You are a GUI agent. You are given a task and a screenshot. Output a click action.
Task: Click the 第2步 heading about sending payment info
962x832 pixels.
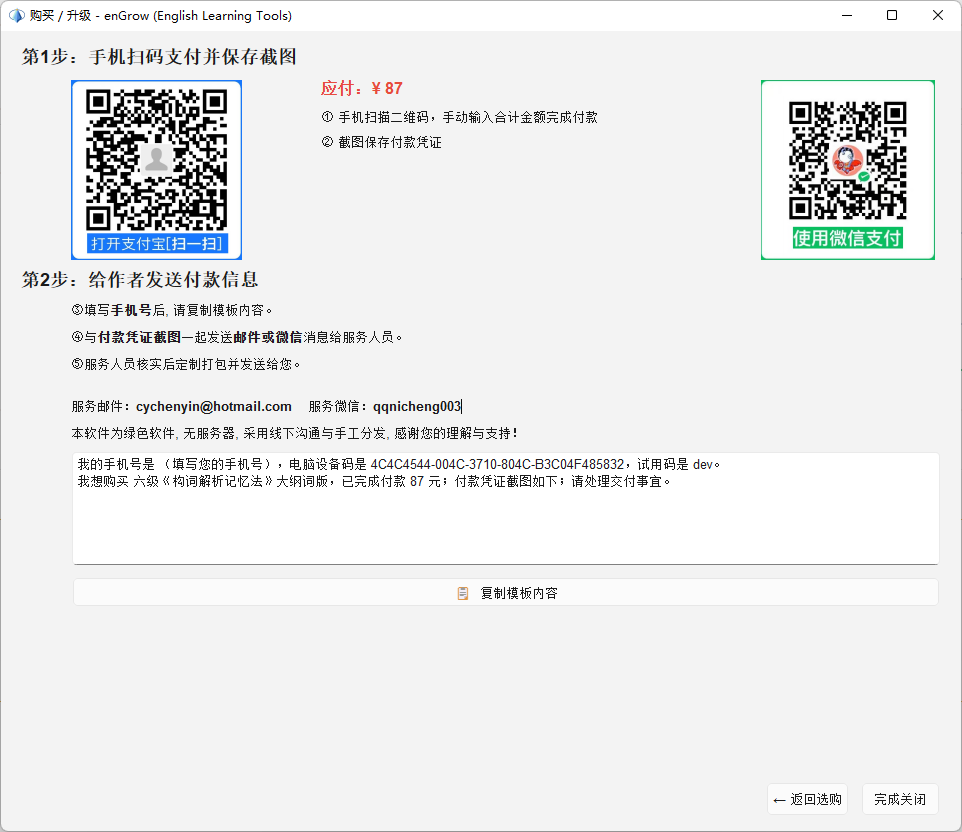[x=140, y=279]
